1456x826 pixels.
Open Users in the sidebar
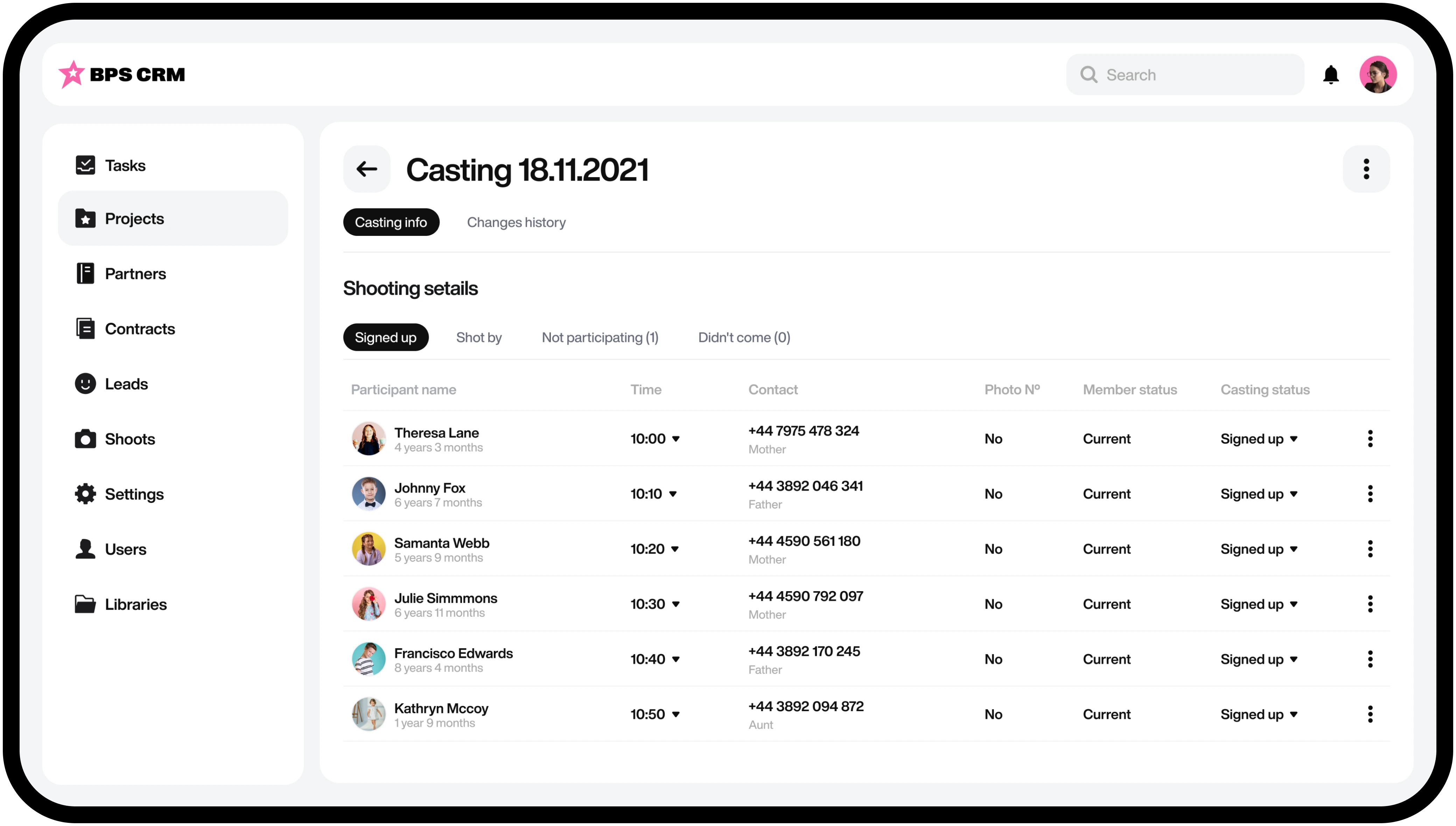point(173,548)
